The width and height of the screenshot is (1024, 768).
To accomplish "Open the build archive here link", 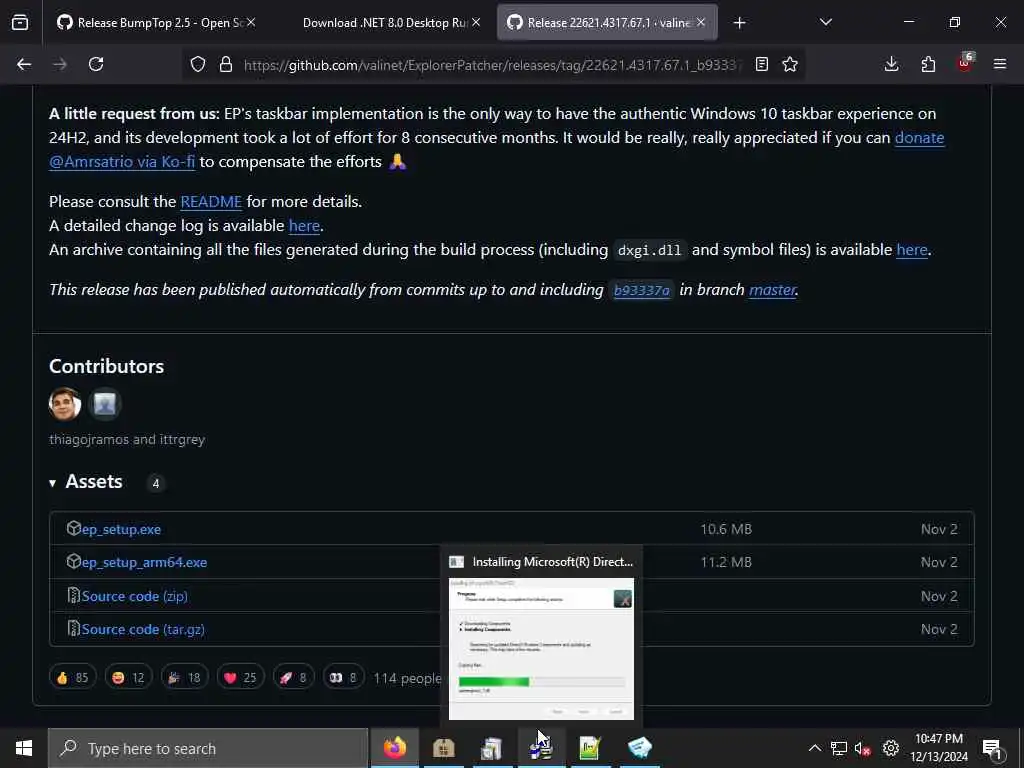I will click(x=912, y=249).
